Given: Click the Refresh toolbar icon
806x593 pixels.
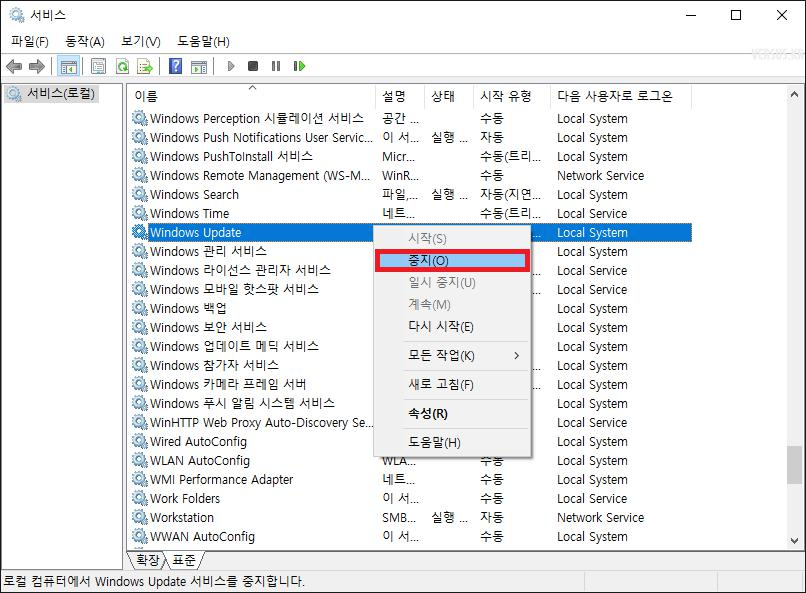Looking at the screenshot, I should click(x=122, y=66).
